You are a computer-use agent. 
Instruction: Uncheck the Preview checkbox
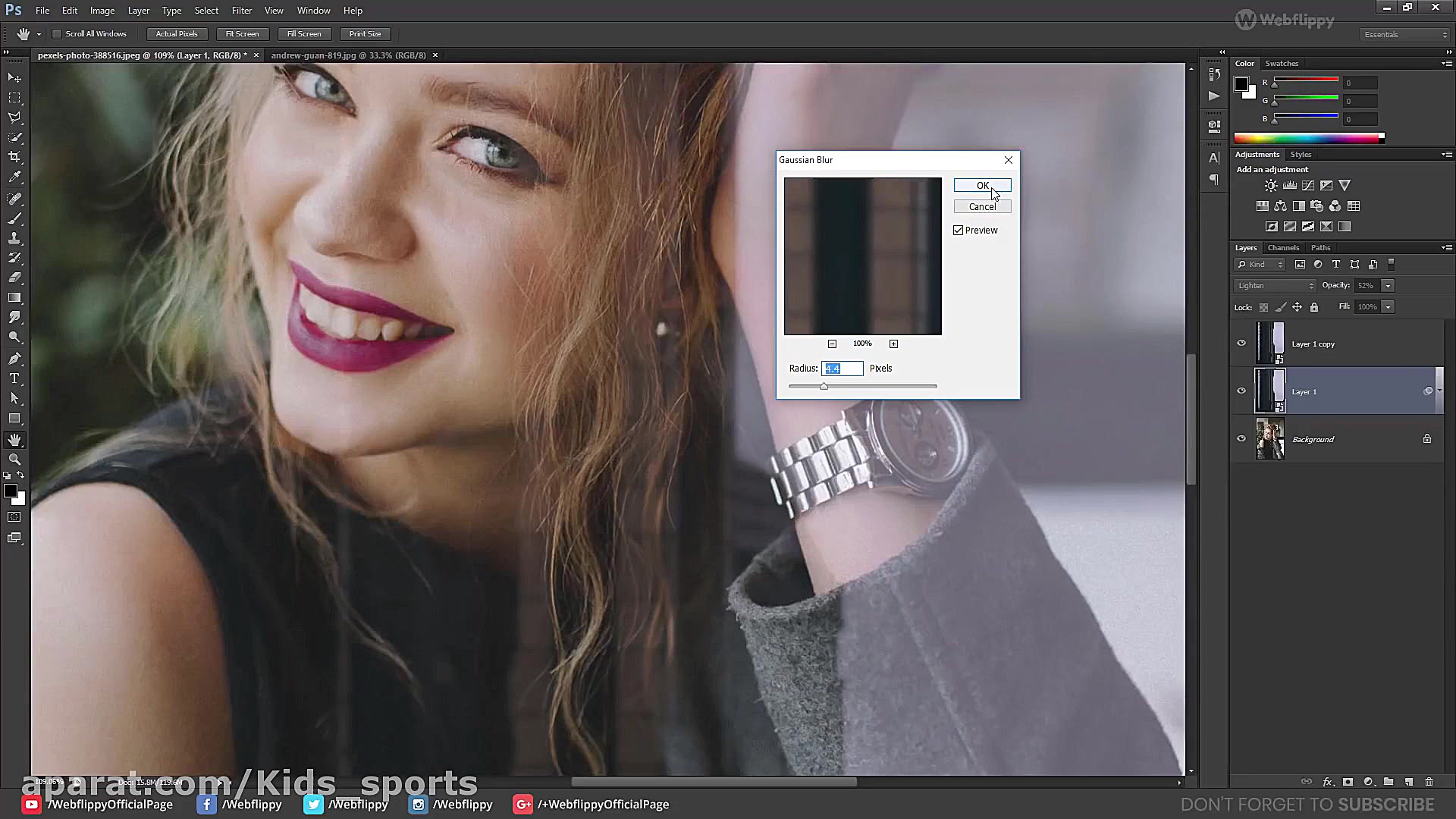tap(959, 231)
